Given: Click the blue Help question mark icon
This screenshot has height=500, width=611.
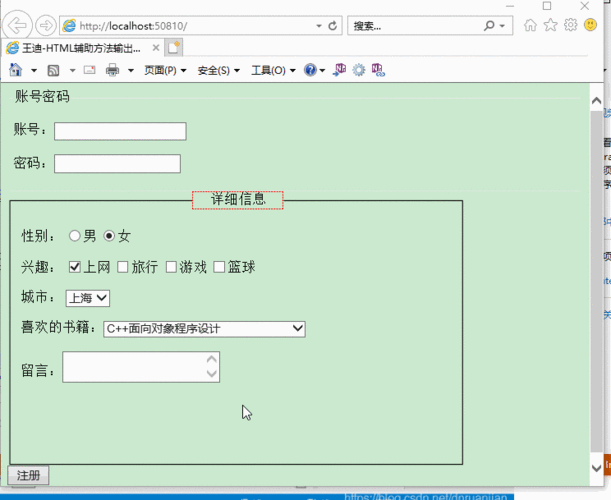Looking at the screenshot, I should (x=310, y=70).
